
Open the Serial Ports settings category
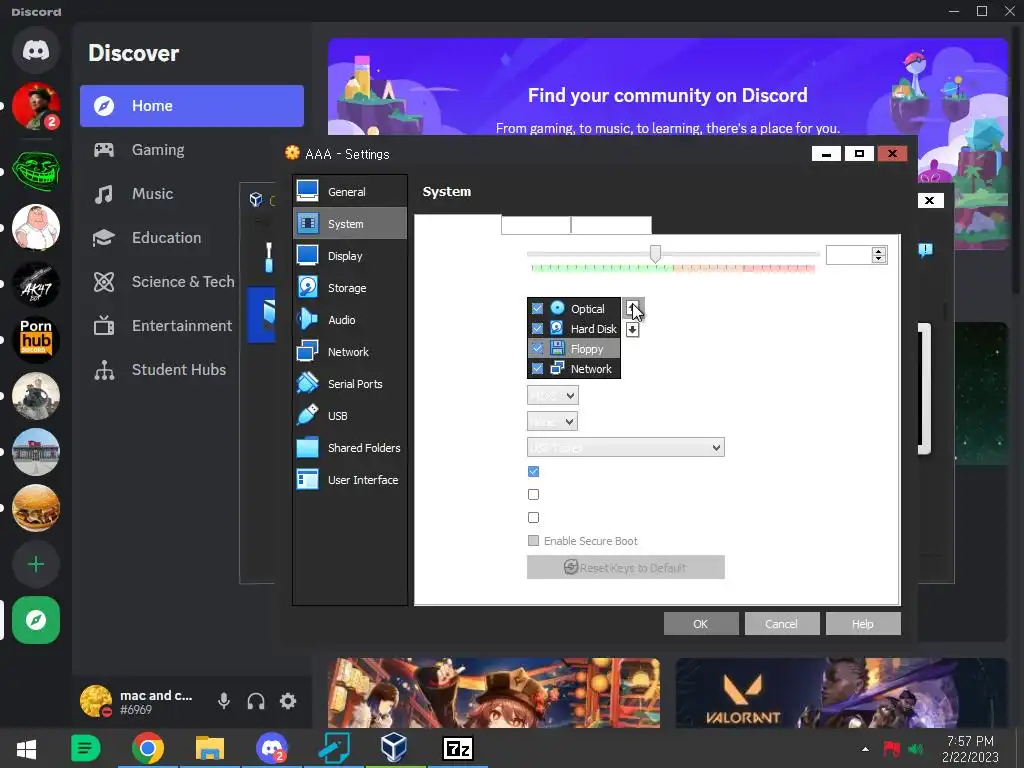(349, 383)
